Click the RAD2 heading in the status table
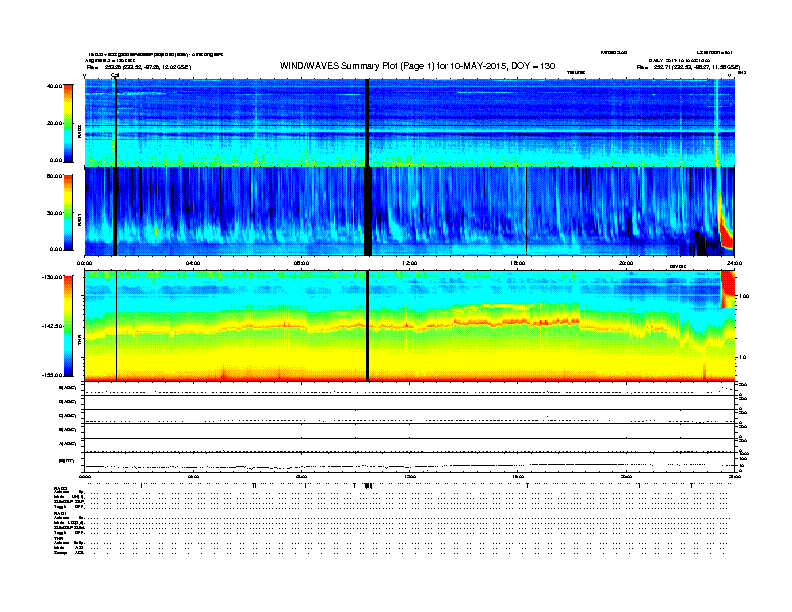This screenshot has width=792, height=612. pyautogui.click(x=61, y=489)
